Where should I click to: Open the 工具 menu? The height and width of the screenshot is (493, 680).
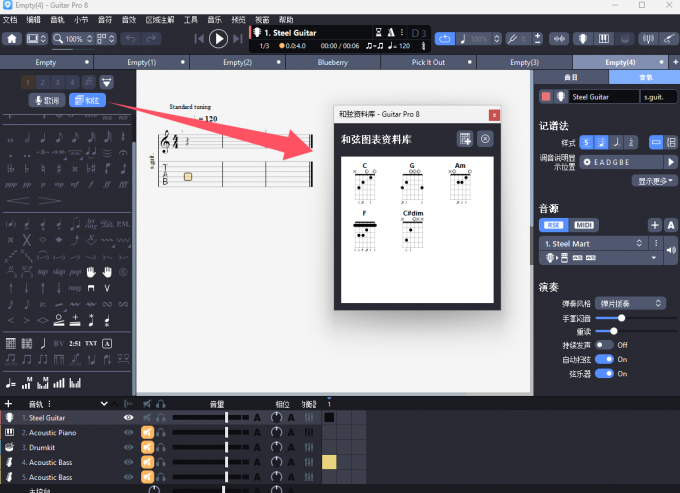(x=191, y=20)
